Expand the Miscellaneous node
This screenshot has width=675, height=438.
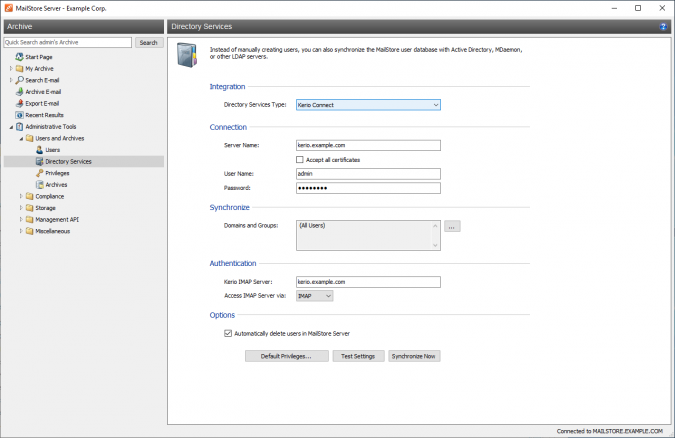coord(21,231)
